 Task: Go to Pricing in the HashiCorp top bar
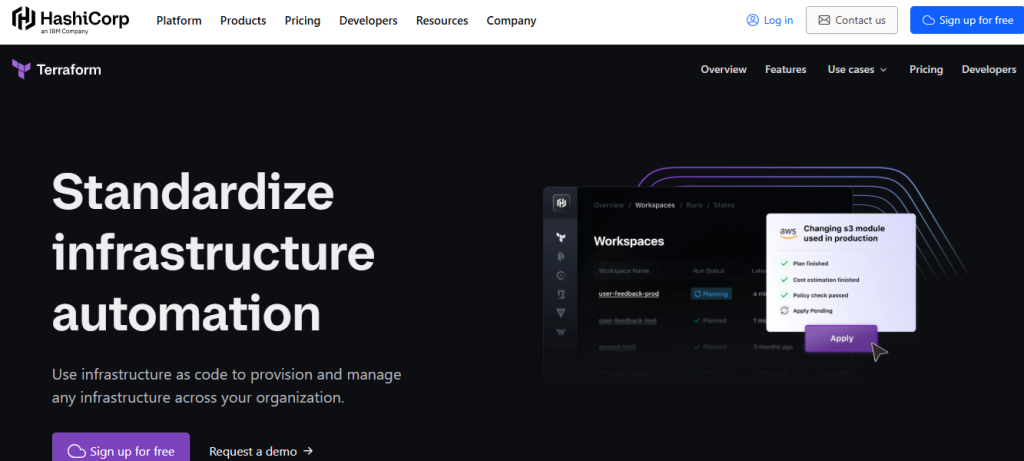tap(302, 20)
